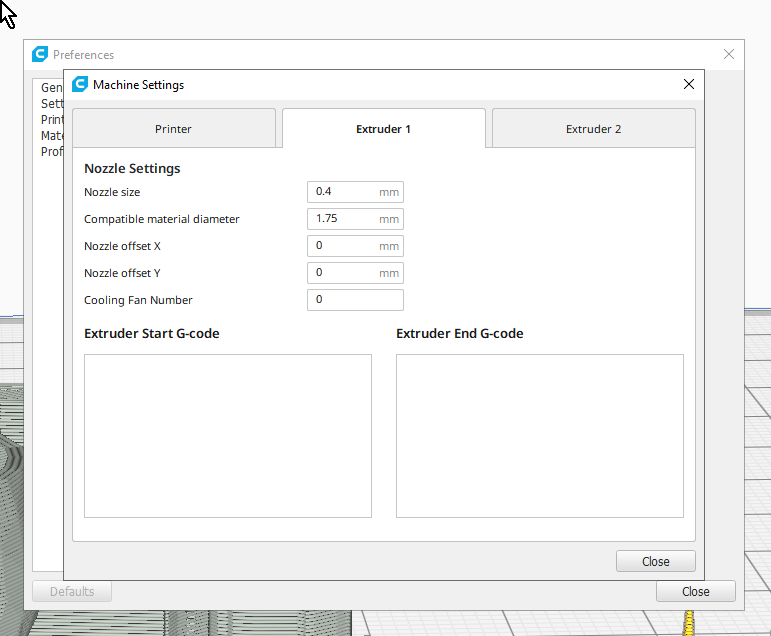Click Close button in Preferences window

695,591
